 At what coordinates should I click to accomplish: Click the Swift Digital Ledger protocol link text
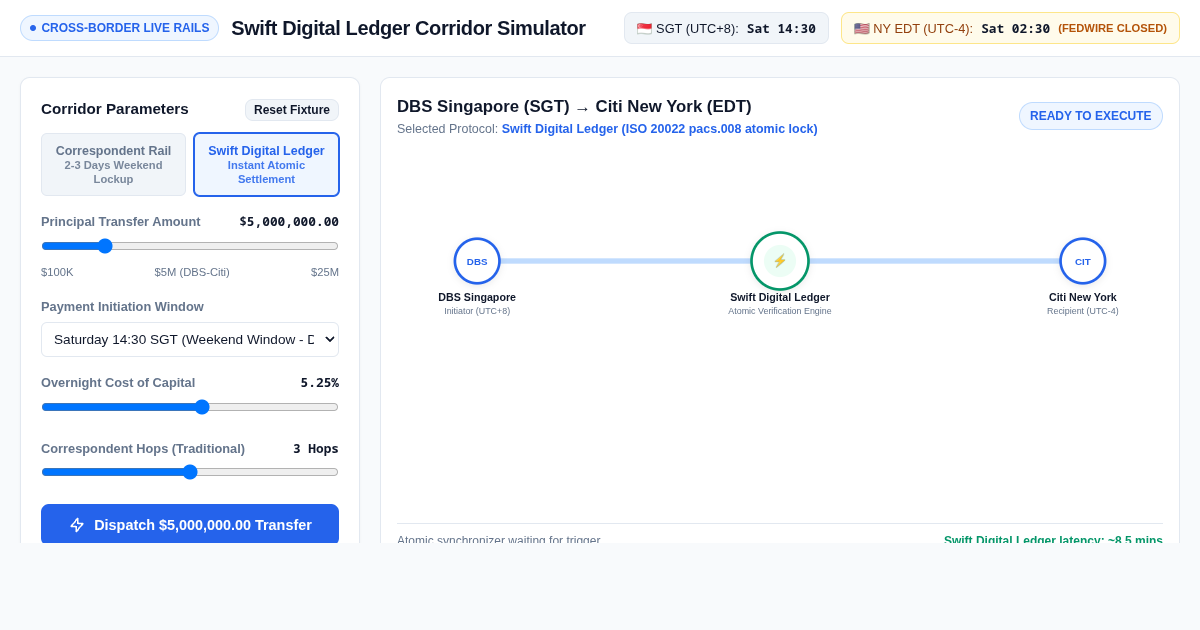point(660,129)
